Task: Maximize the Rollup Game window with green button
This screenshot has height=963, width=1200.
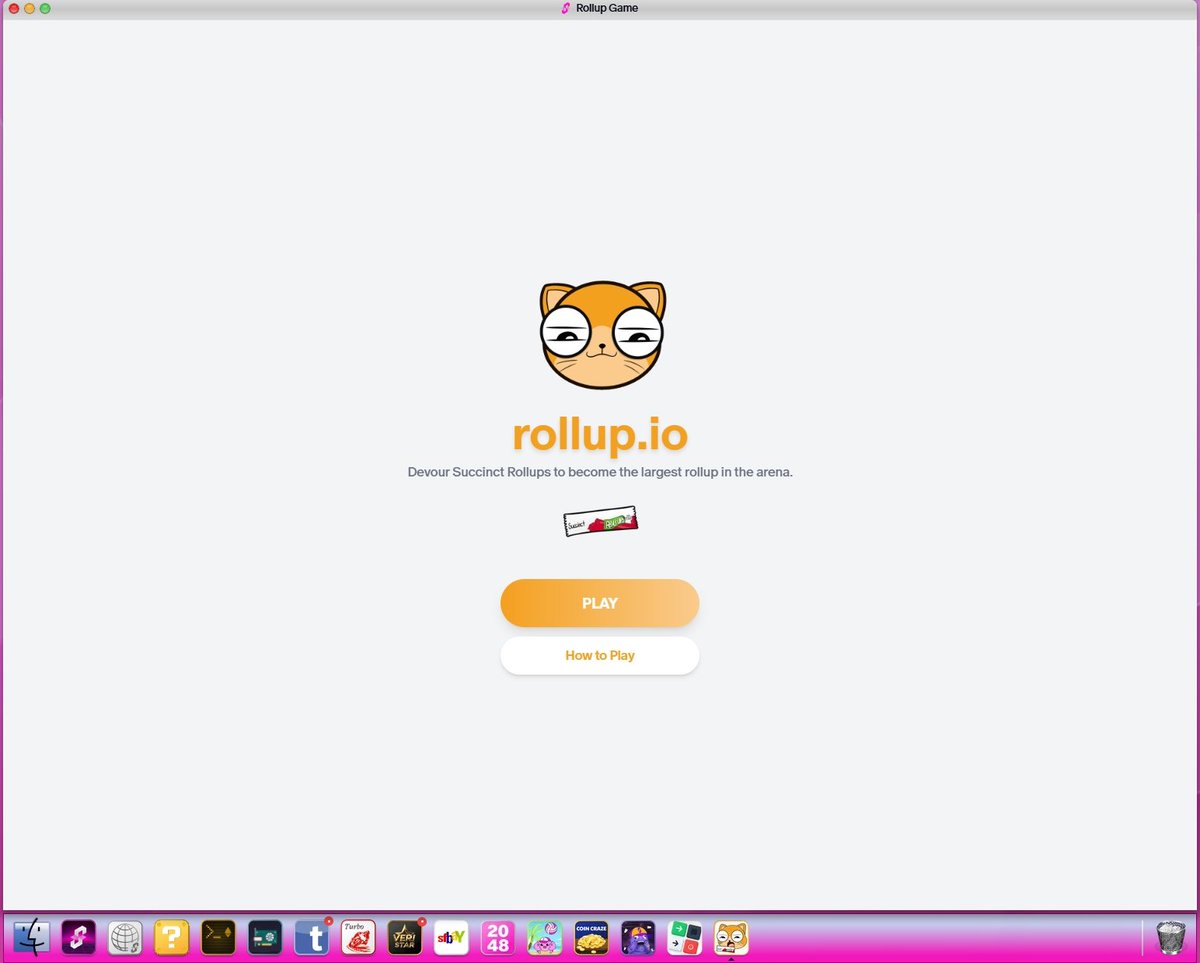Action: click(45, 8)
